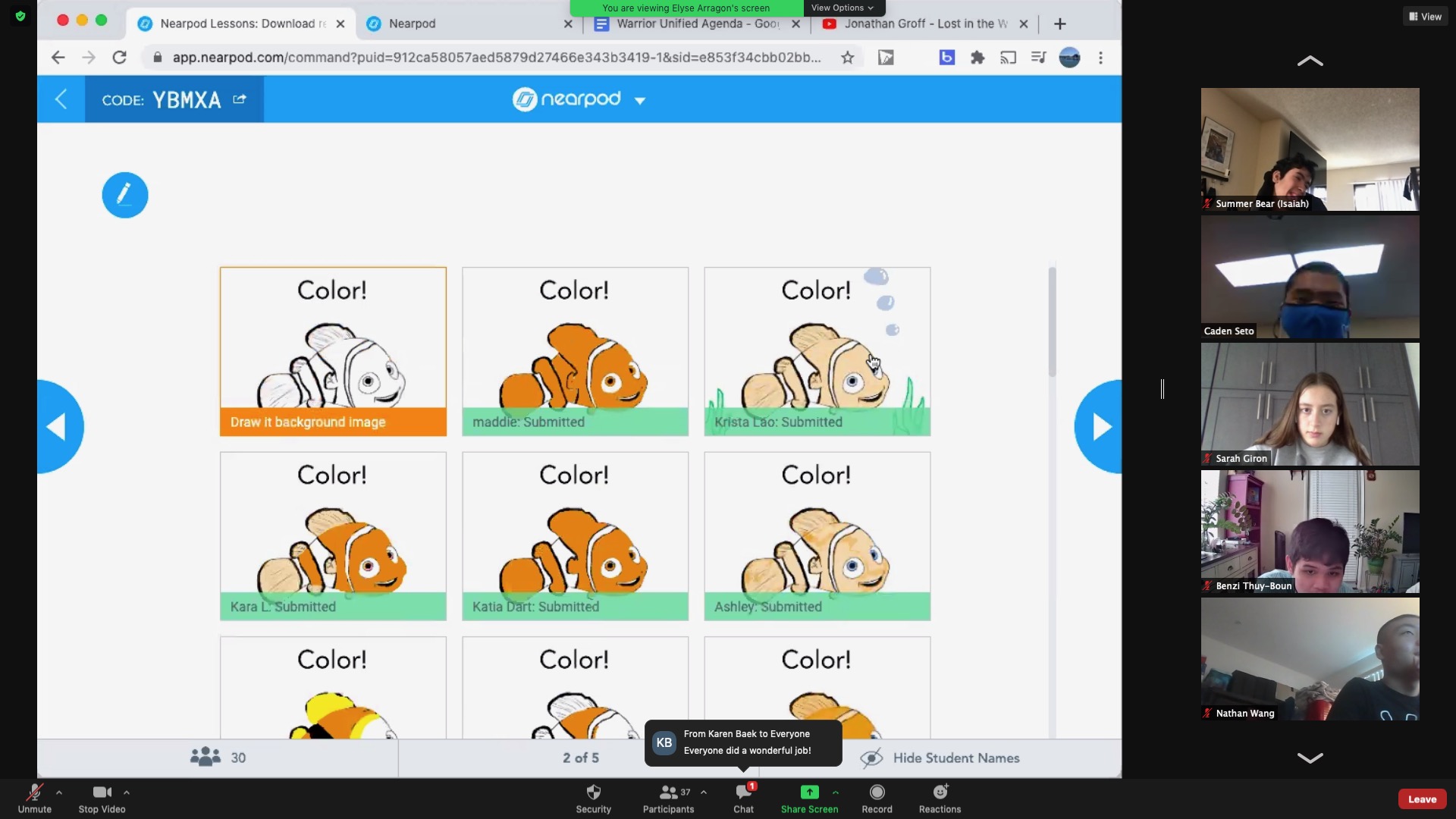
Task: Click the '2 of 5' slide counter
Action: coord(580,758)
